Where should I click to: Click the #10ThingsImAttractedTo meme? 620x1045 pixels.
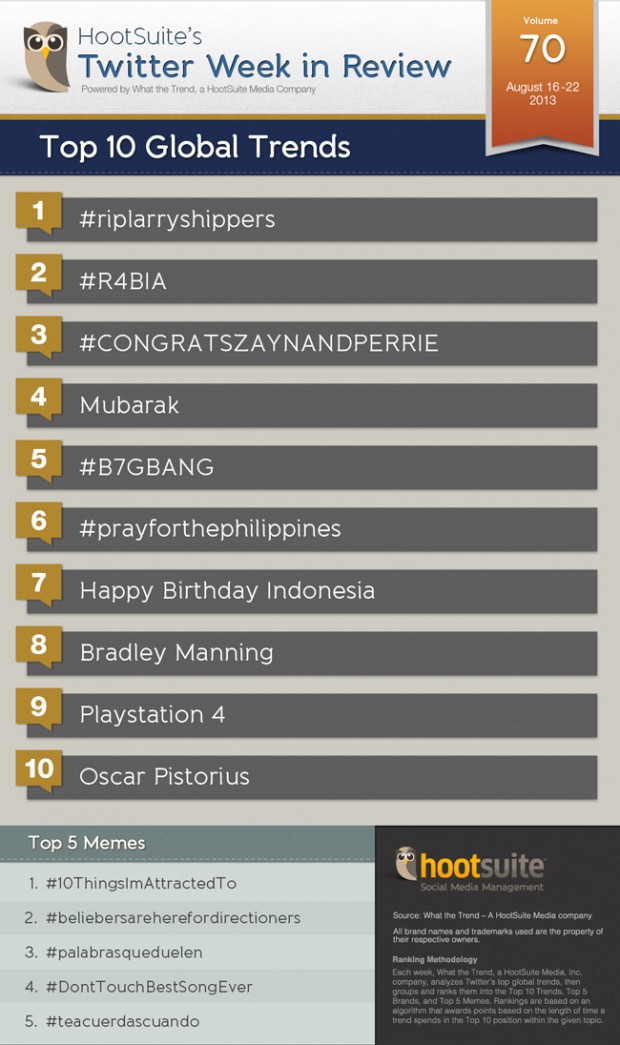click(x=140, y=884)
